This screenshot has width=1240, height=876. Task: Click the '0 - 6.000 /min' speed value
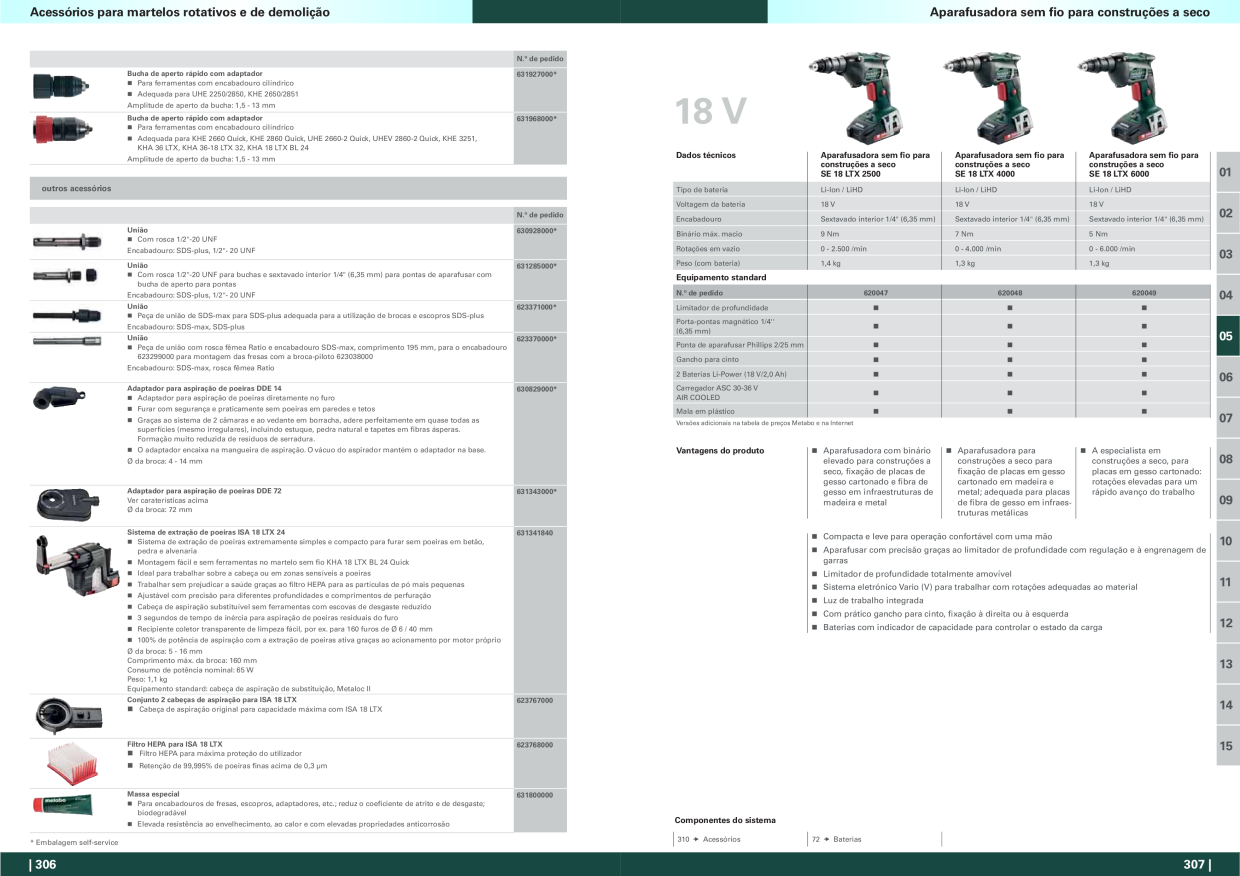coord(1112,248)
